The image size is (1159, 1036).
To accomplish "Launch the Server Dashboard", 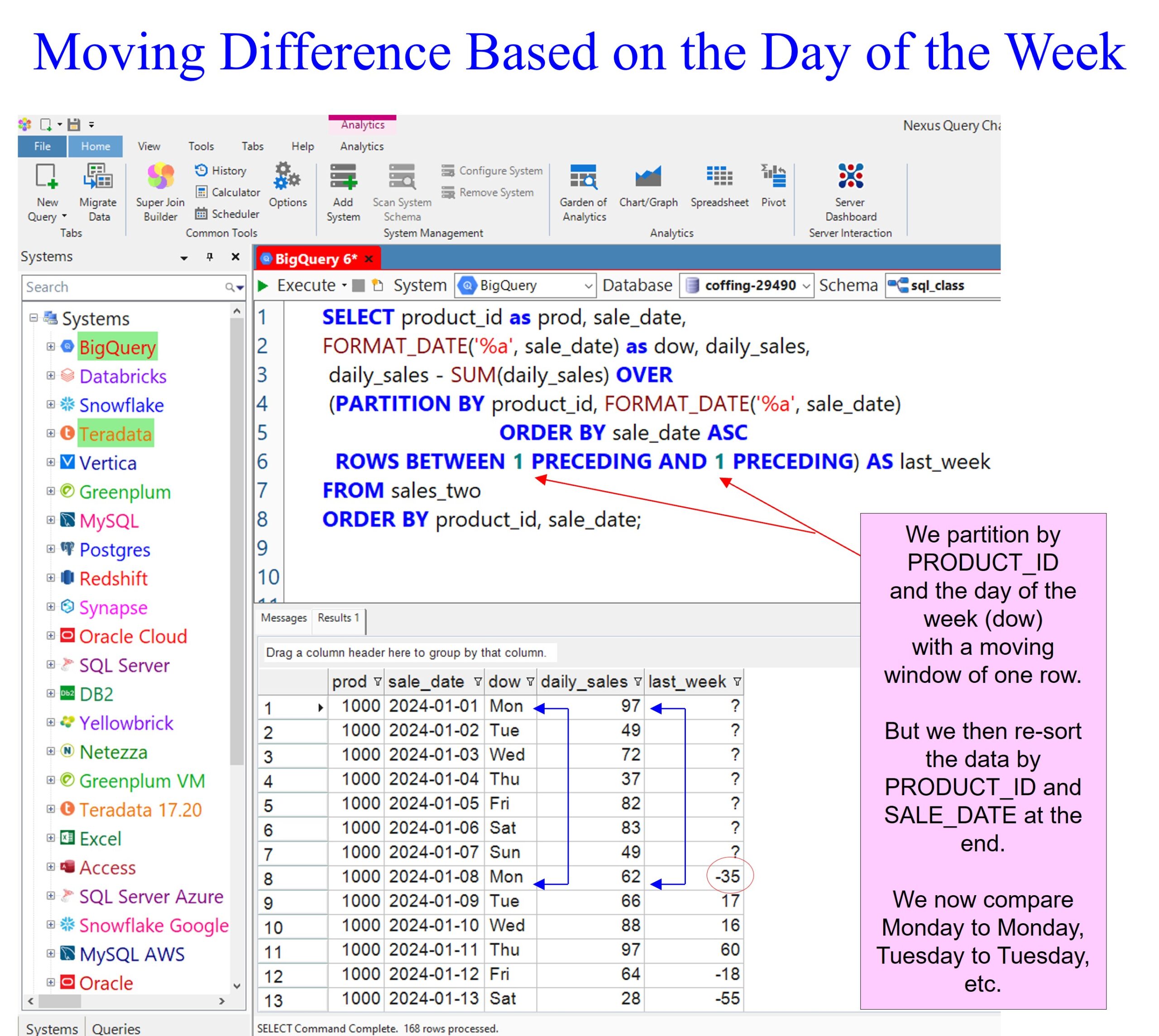I will pyautogui.click(x=850, y=177).
